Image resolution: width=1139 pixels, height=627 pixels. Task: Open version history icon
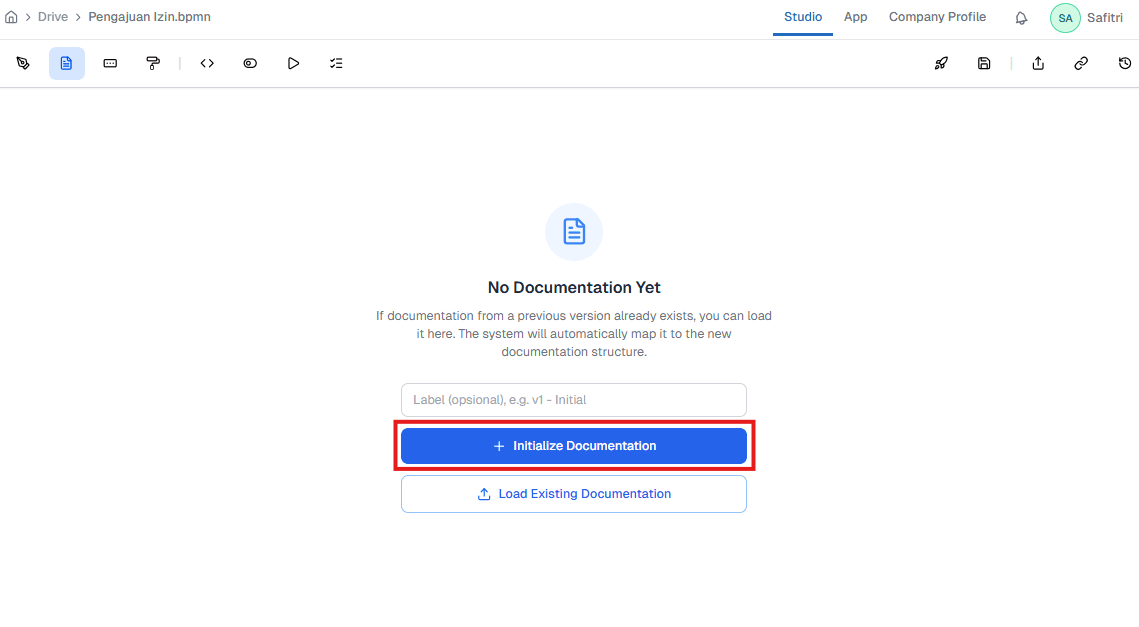tap(1124, 63)
